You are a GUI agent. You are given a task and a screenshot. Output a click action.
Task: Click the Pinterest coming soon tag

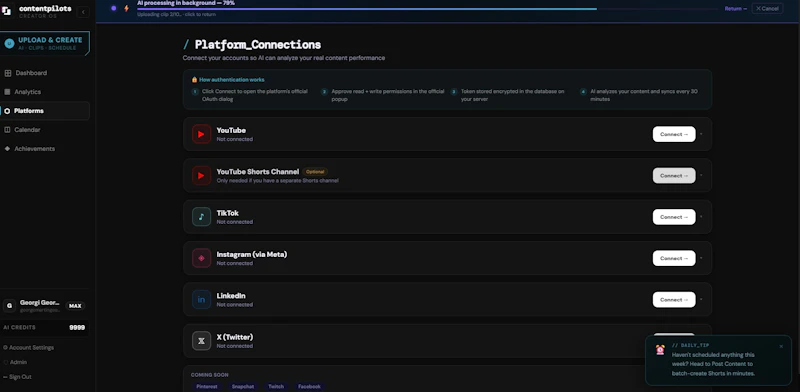[x=207, y=387]
